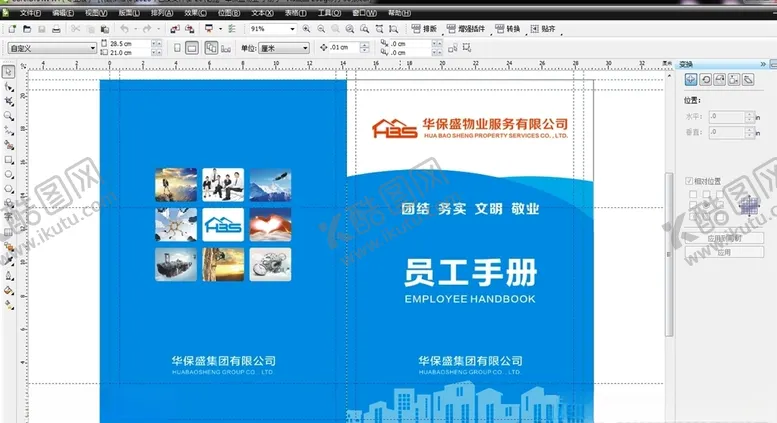
Task: Select the Zoom tool in toolbox
Action: (8, 116)
